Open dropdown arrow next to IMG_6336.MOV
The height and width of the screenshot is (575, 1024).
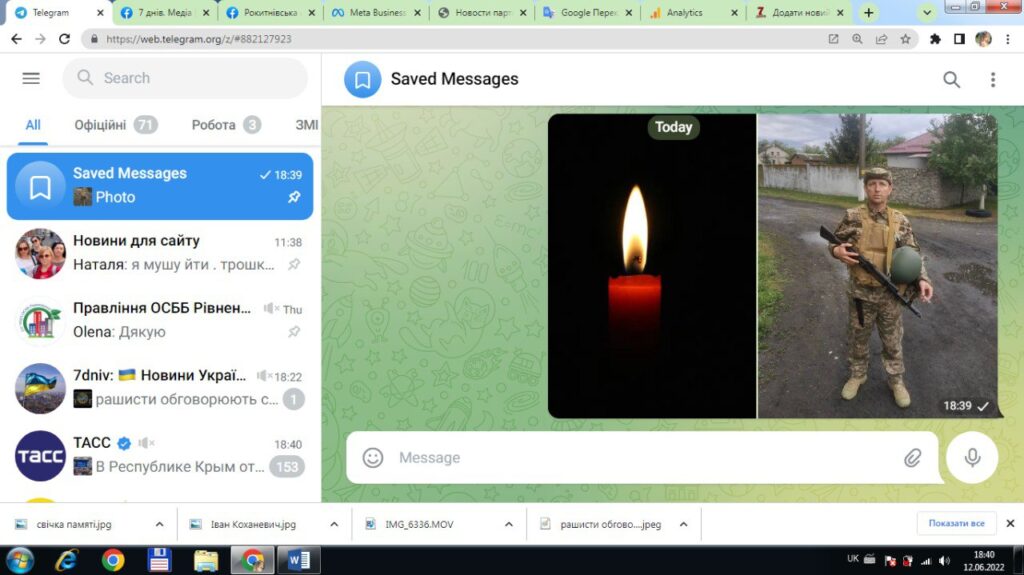[x=508, y=524]
